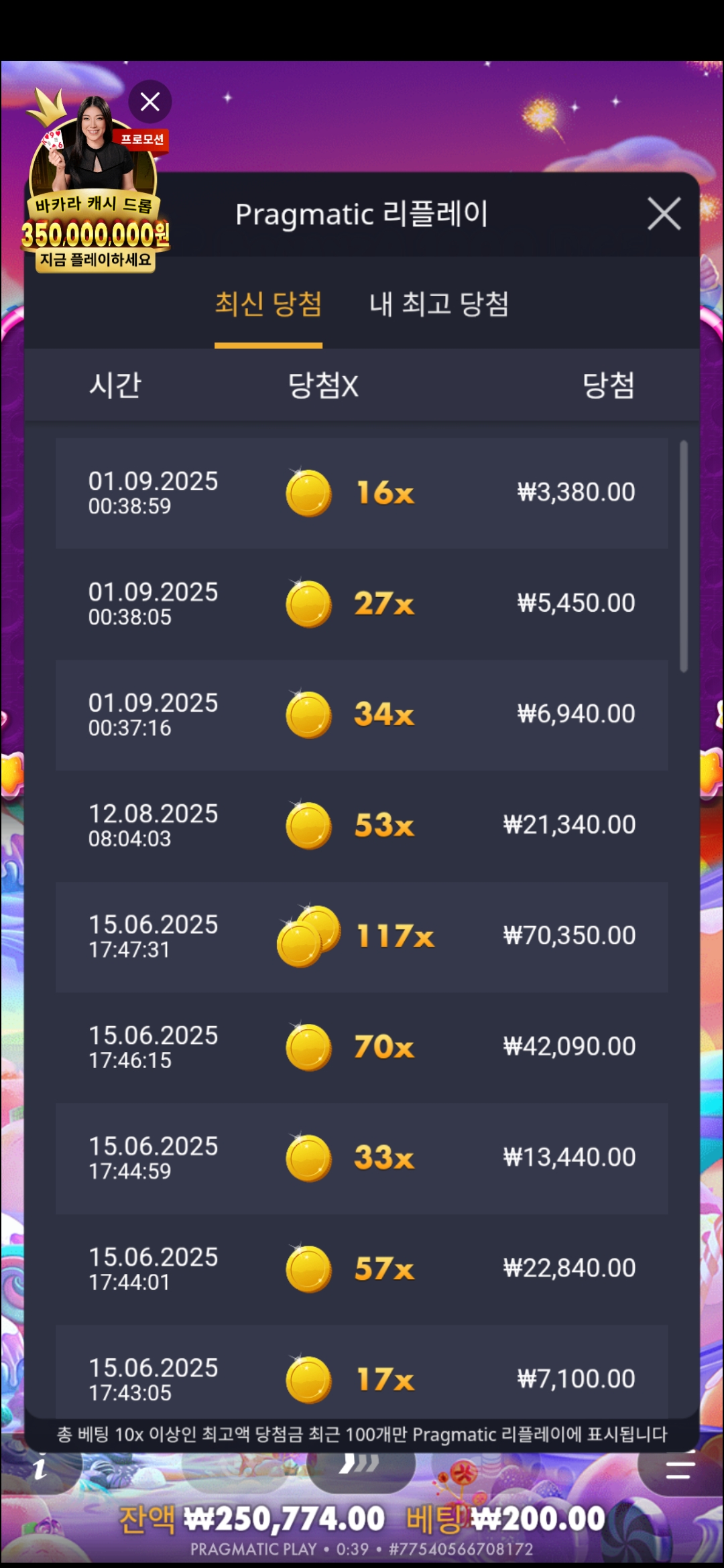The height and width of the screenshot is (1568, 724).
Task: Open the game info 'i' icon
Action: (x=40, y=1469)
